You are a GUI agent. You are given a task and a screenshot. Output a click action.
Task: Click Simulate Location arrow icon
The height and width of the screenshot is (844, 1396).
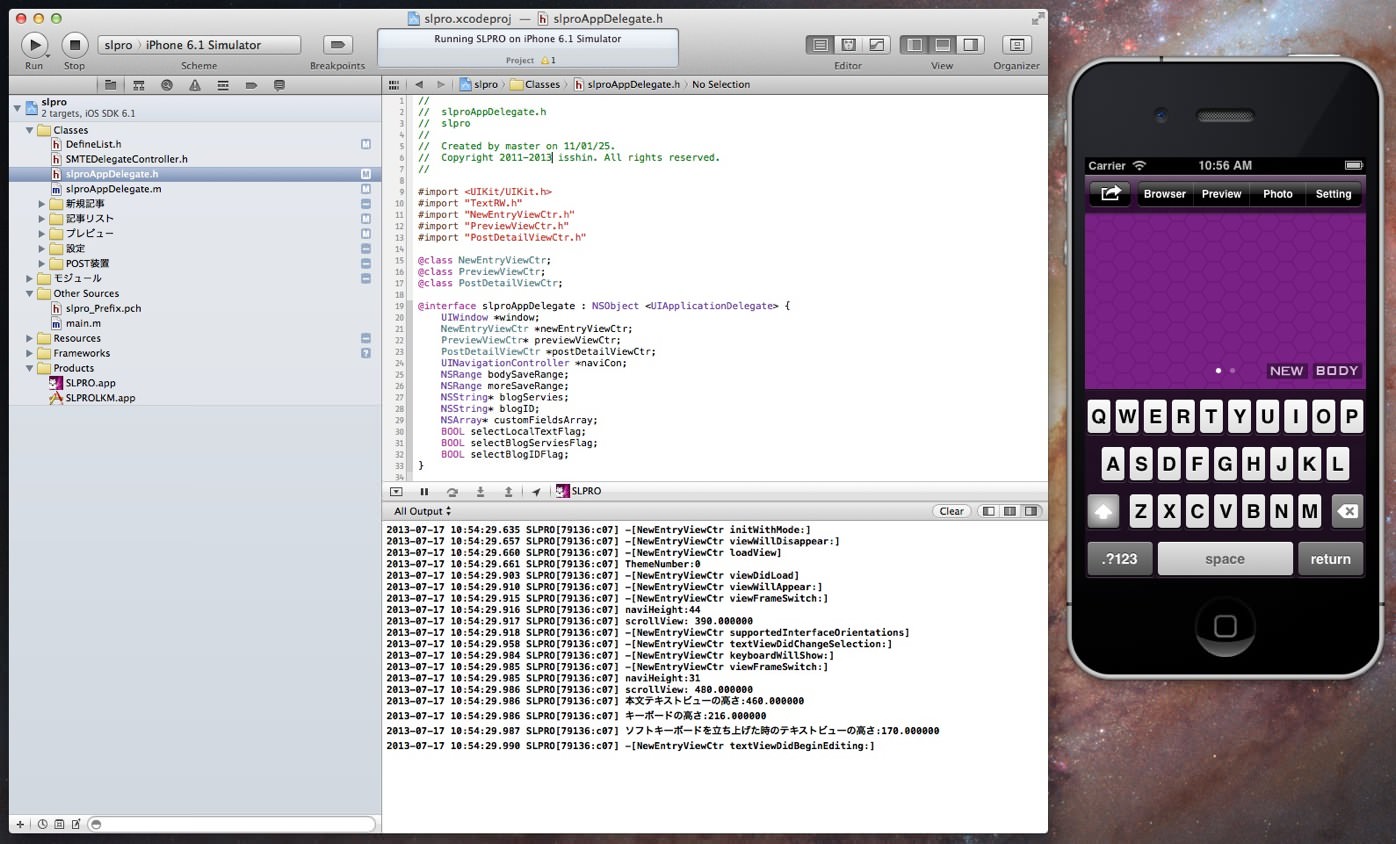[536, 492]
